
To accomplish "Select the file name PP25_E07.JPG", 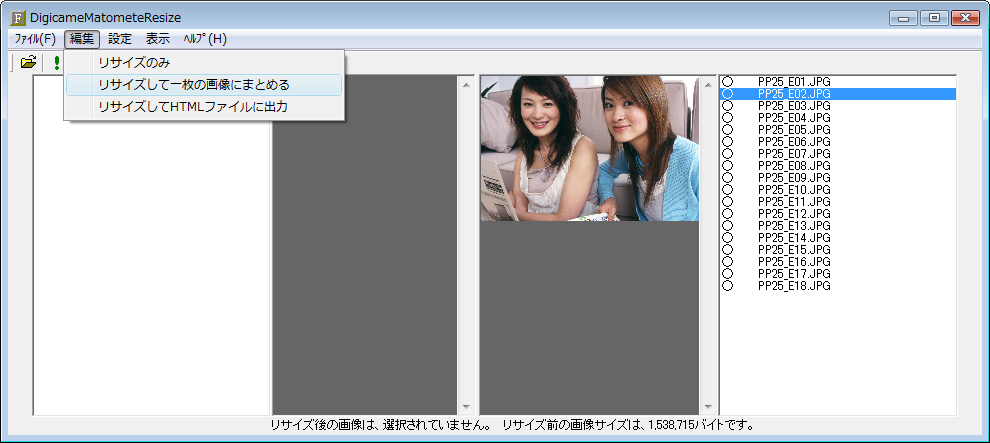I will coord(794,153).
